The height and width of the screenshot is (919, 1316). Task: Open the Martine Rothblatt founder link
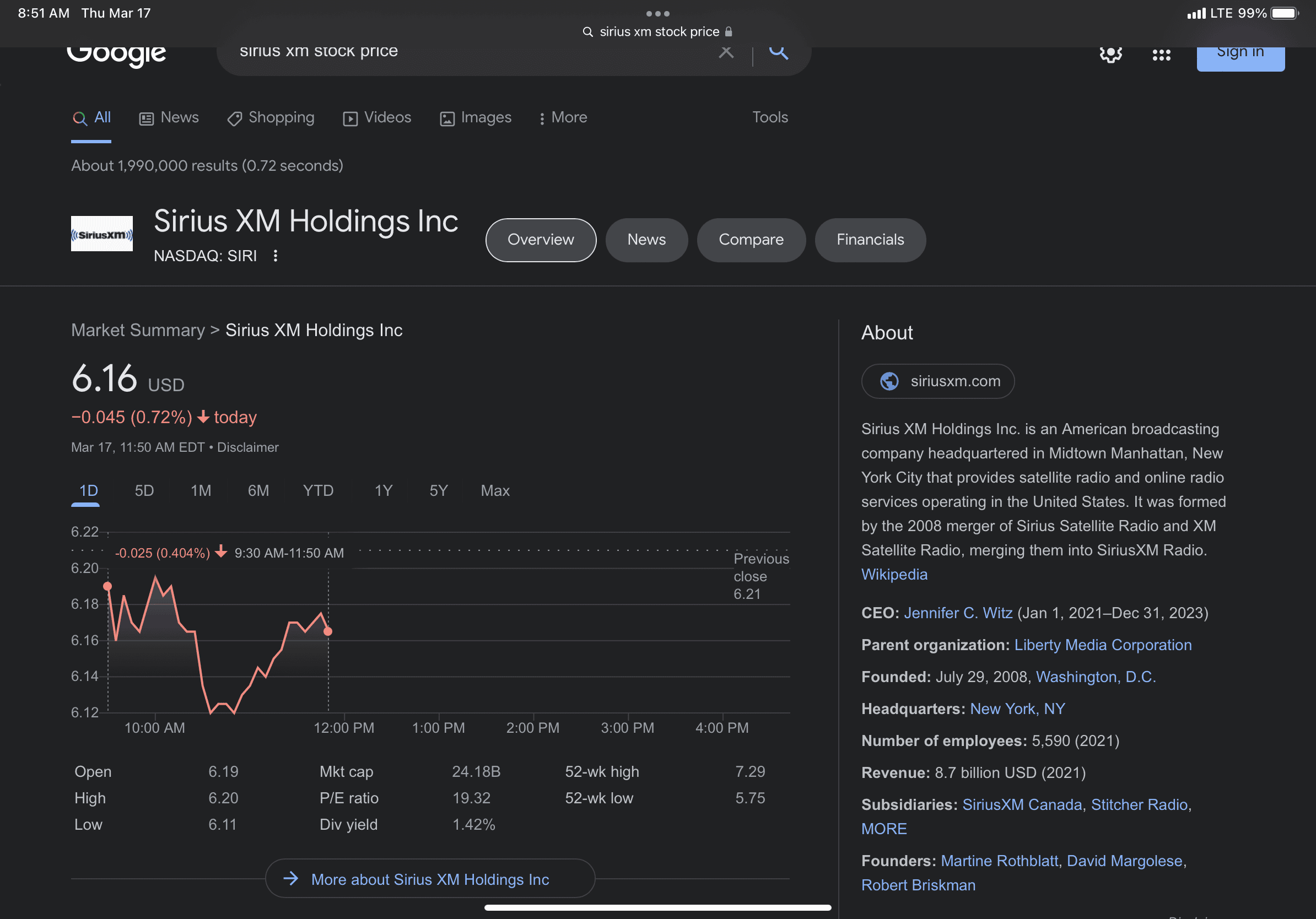[x=999, y=861]
